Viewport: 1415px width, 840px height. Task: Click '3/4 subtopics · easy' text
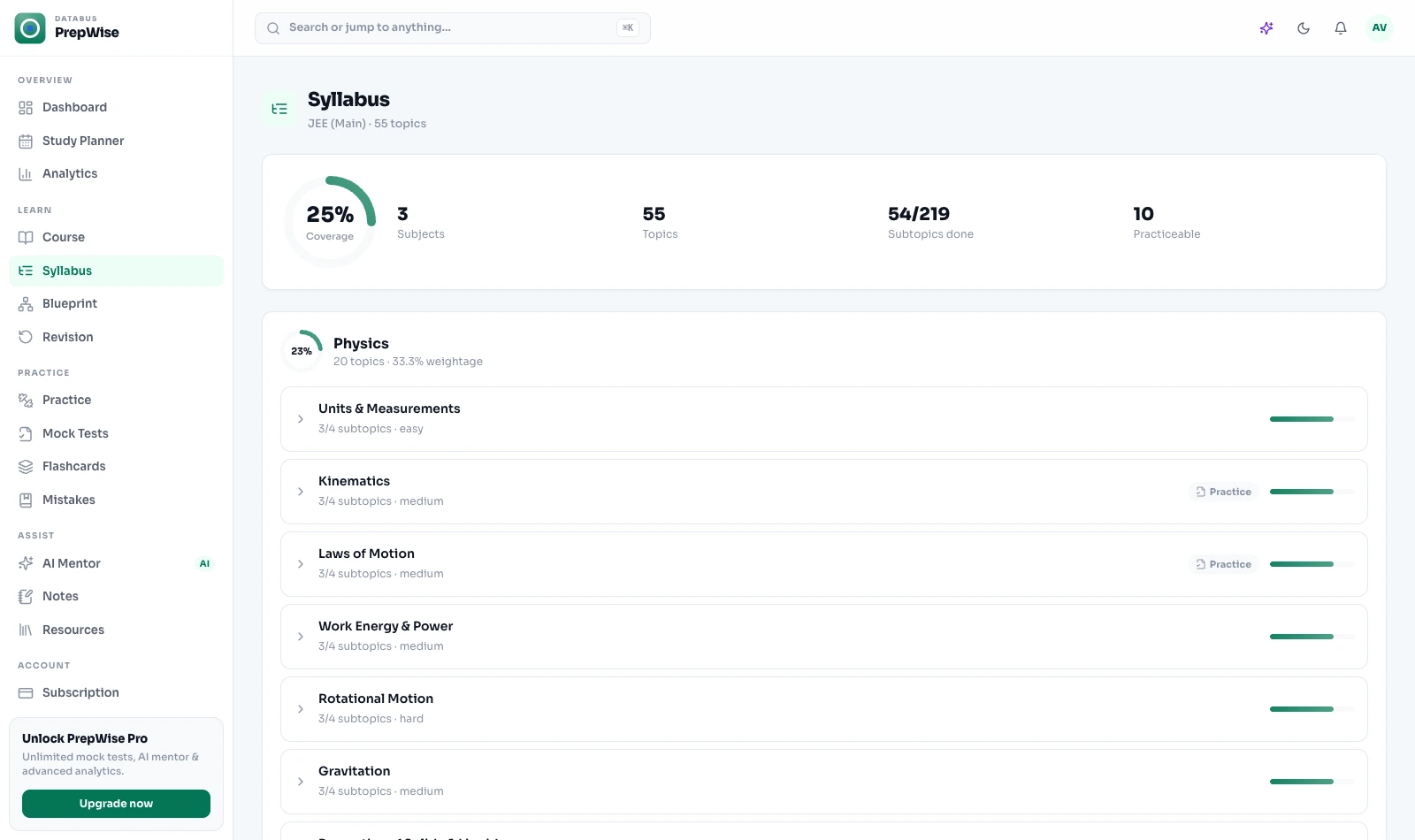click(371, 429)
